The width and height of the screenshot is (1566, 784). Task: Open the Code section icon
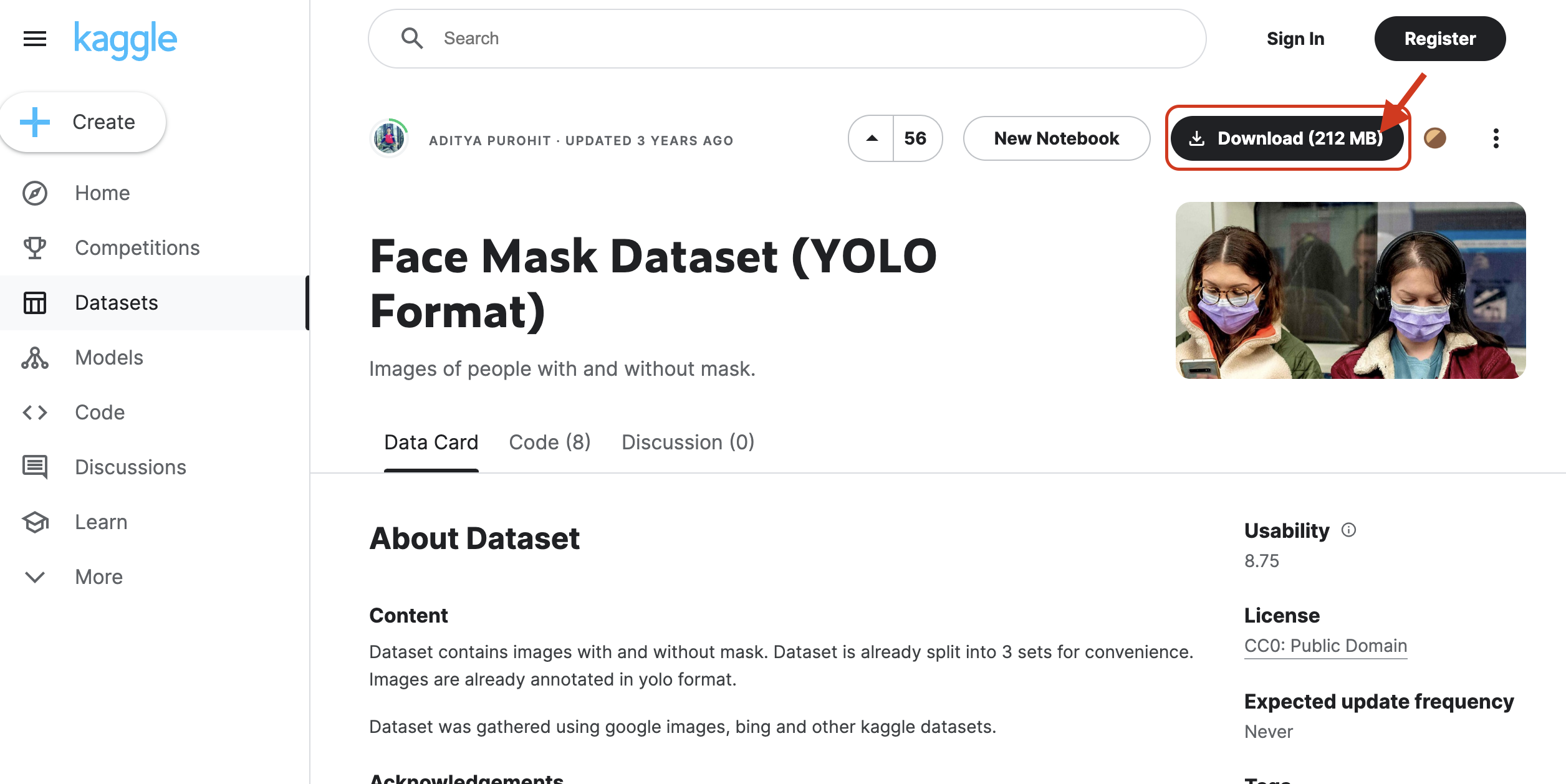34,412
